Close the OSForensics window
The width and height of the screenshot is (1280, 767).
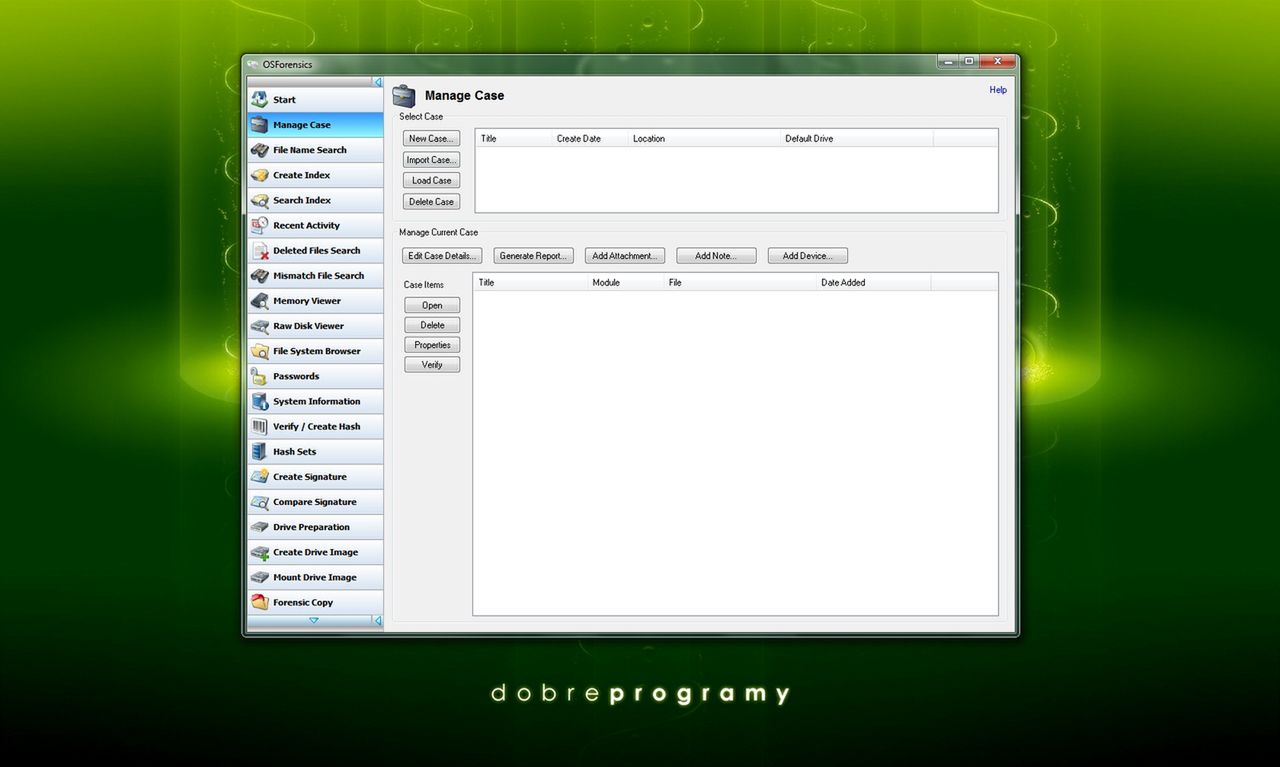[996, 62]
